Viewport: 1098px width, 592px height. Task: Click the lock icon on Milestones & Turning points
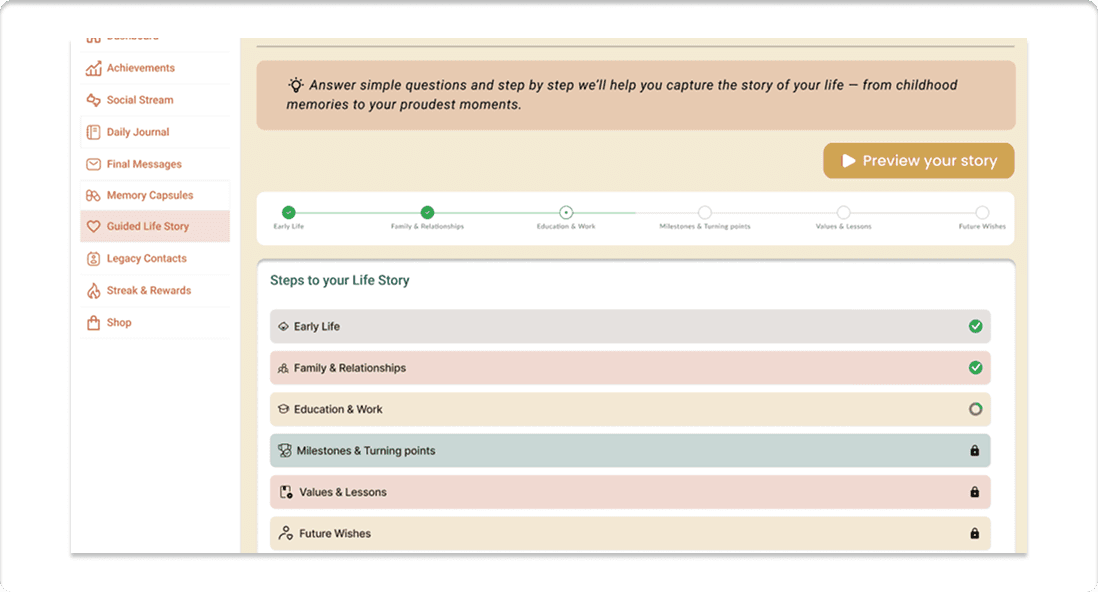click(x=975, y=450)
